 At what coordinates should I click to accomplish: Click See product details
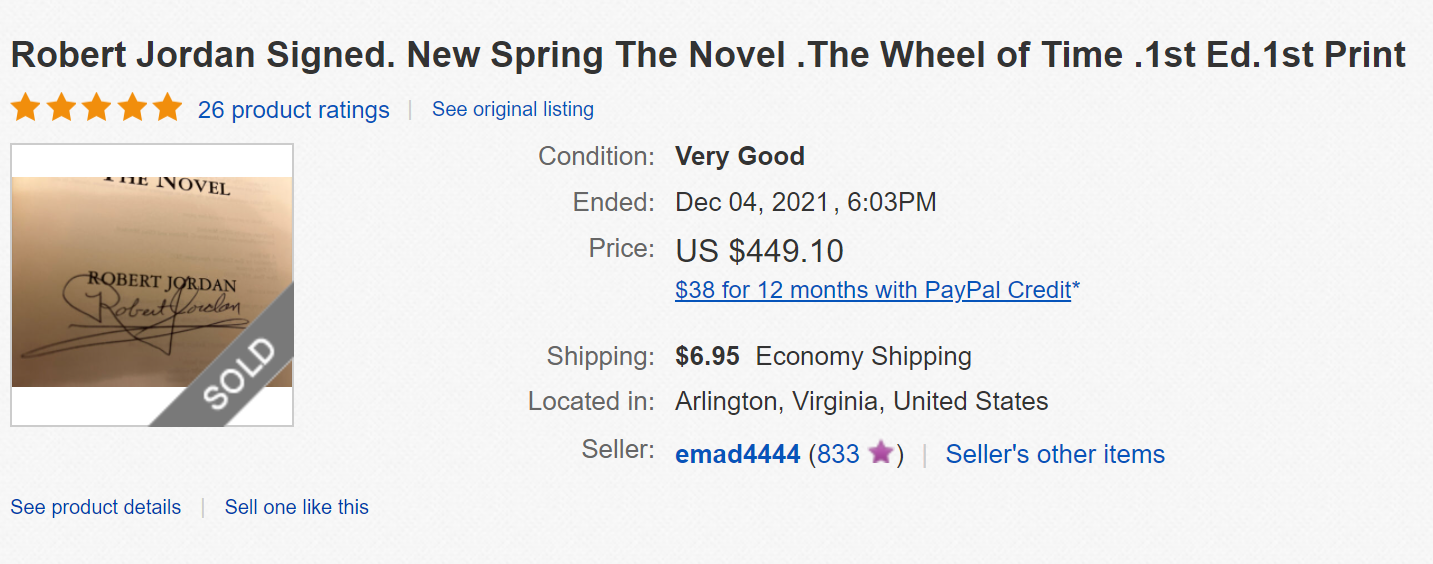(x=96, y=507)
